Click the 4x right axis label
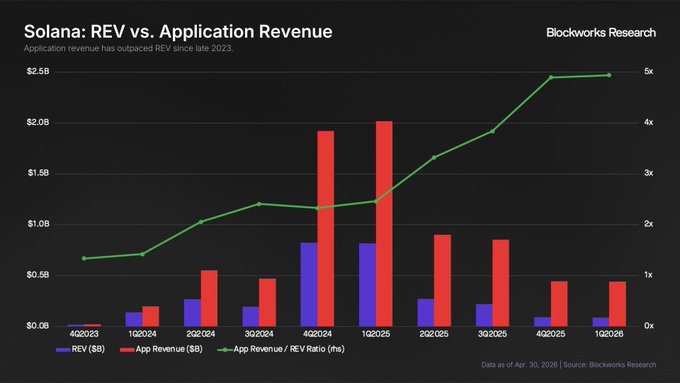The width and height of the screenshot is (680, 383). [x=648, y=122]
